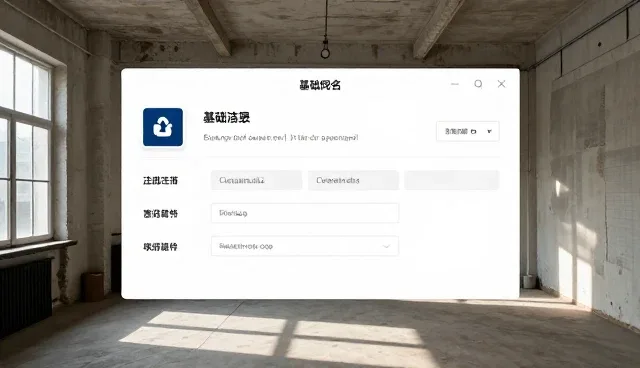This screenshot has width=640, height=368.
Task: Click the second gray field in the first form row
Action: tap(353, 180)
